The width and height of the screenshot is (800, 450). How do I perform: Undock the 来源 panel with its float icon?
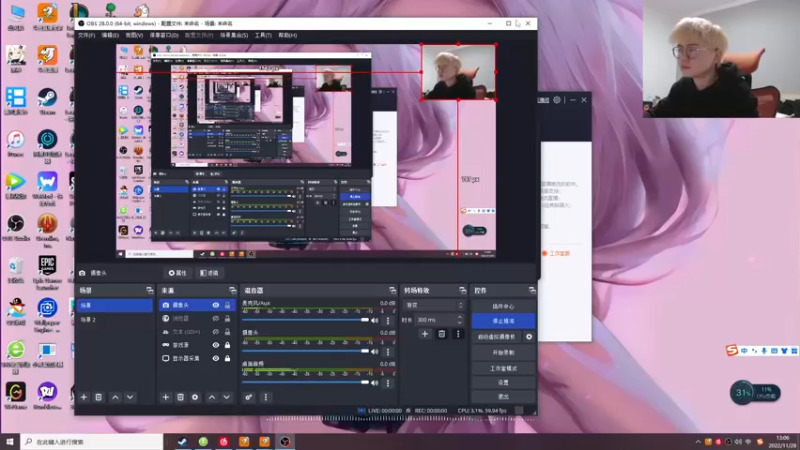pos(233,290)
